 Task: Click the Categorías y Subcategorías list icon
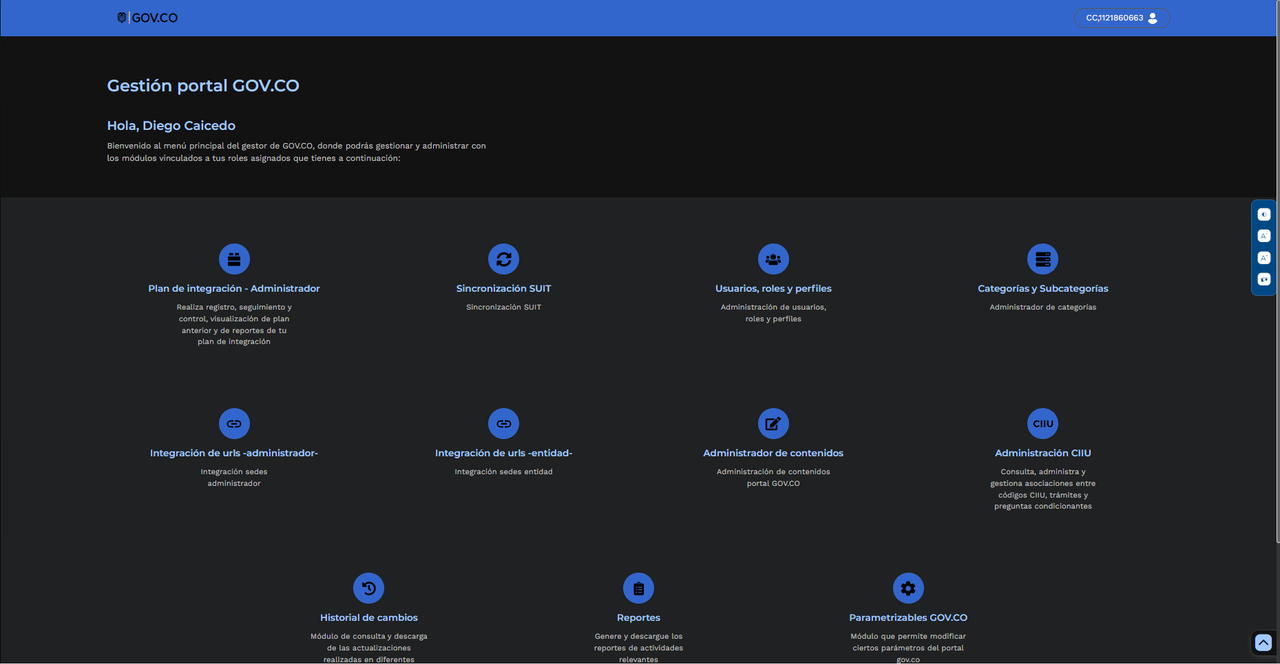point(1043,259)
